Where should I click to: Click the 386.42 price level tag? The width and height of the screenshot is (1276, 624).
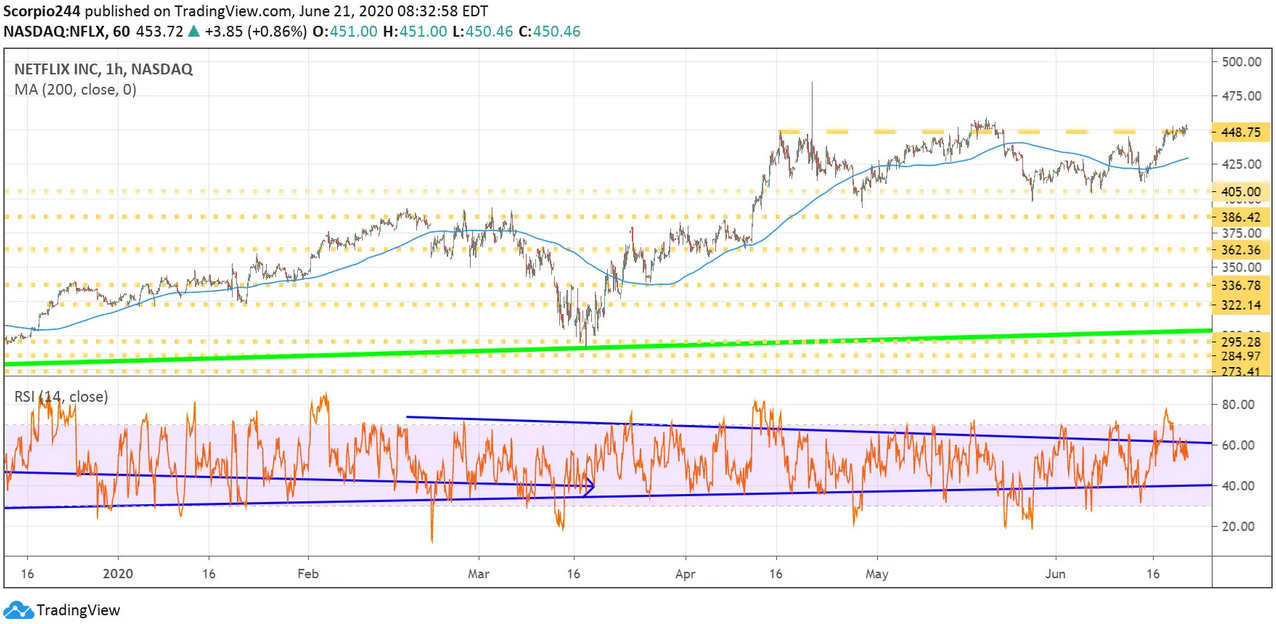coord(1239,216)
